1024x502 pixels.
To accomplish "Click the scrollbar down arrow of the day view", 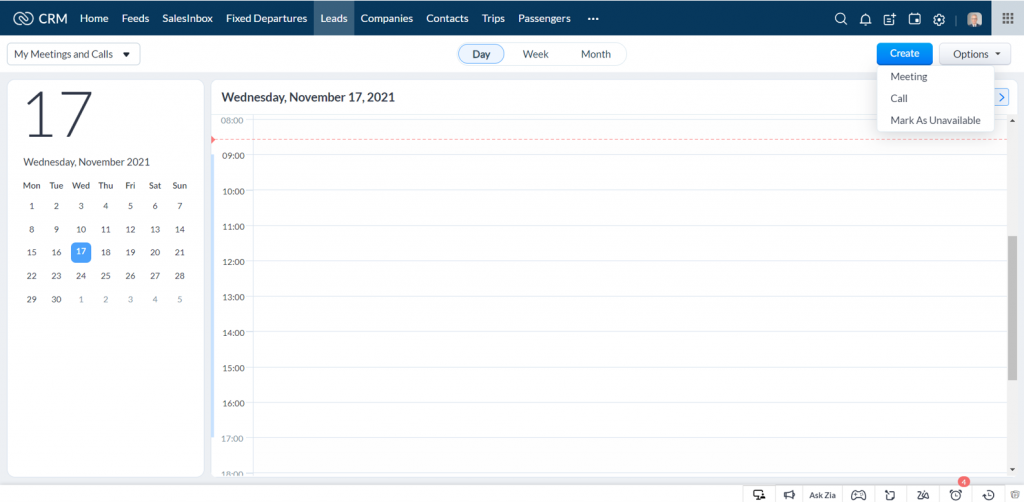I will point(1012,469).
